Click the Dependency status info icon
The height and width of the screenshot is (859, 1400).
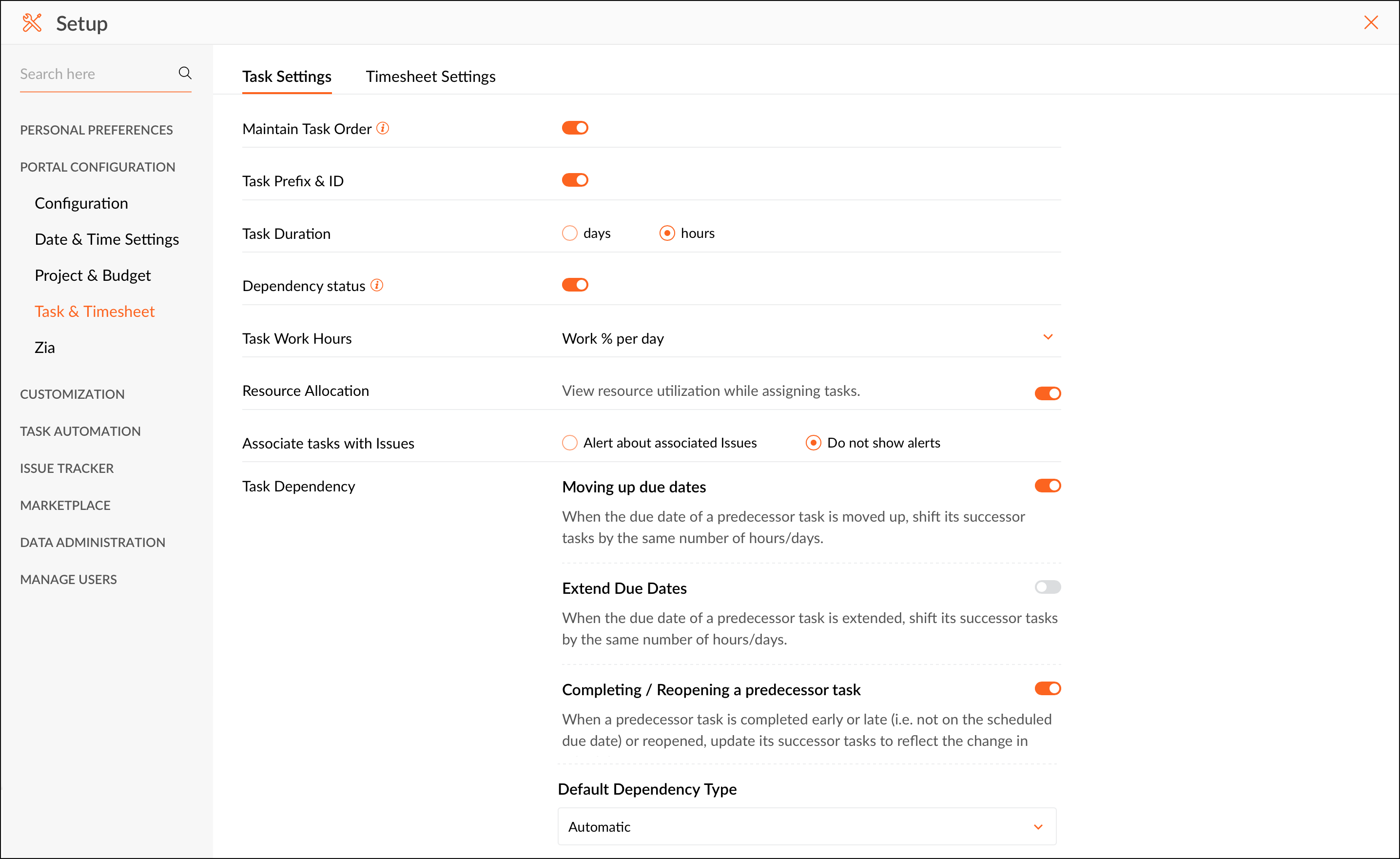point(377,285)
